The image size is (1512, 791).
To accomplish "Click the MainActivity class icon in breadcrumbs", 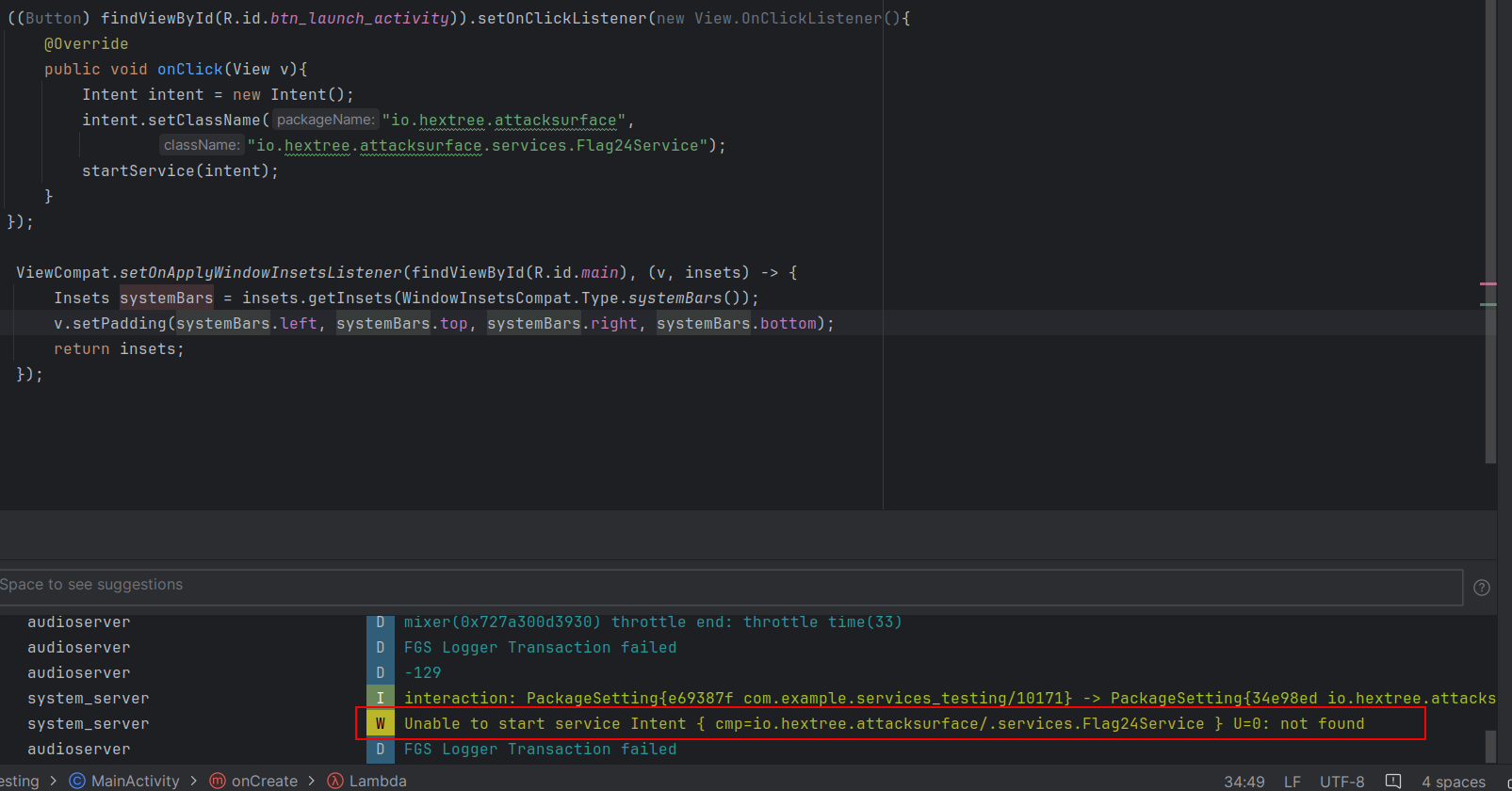I will tap(77, 781).
